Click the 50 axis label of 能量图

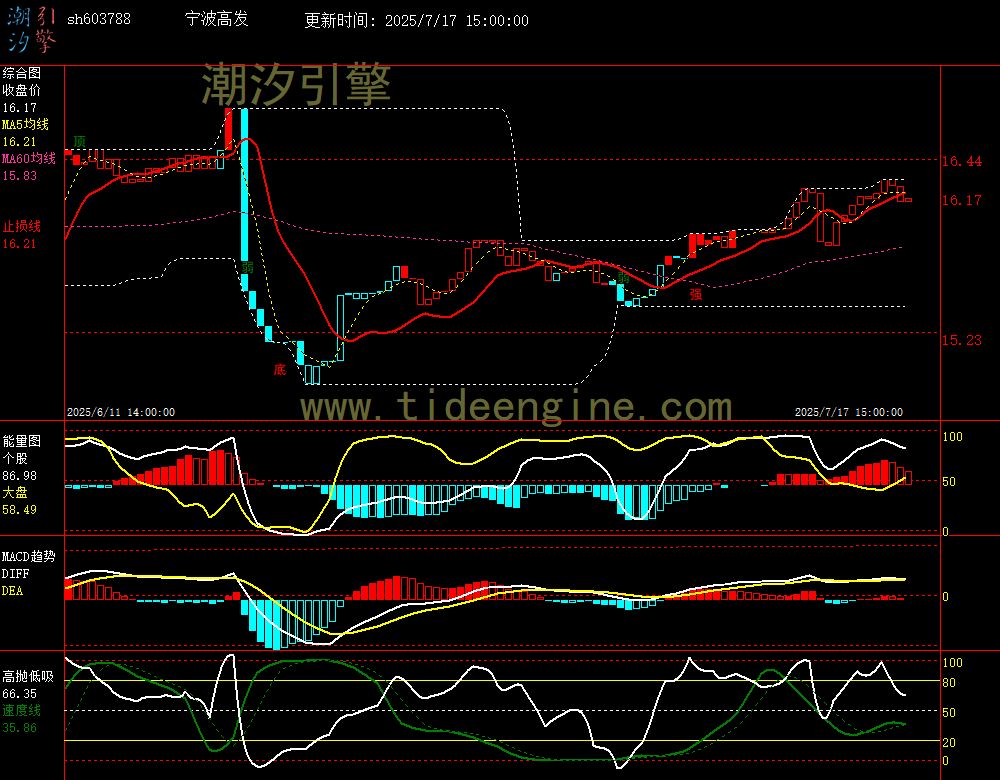[x=949, y=482]
